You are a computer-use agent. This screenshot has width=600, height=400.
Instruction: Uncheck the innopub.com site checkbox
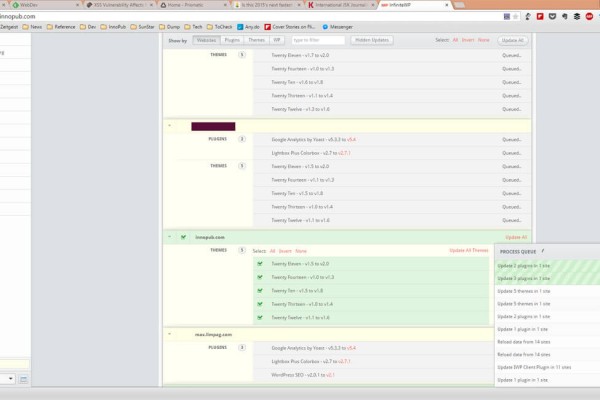(183, 237)
